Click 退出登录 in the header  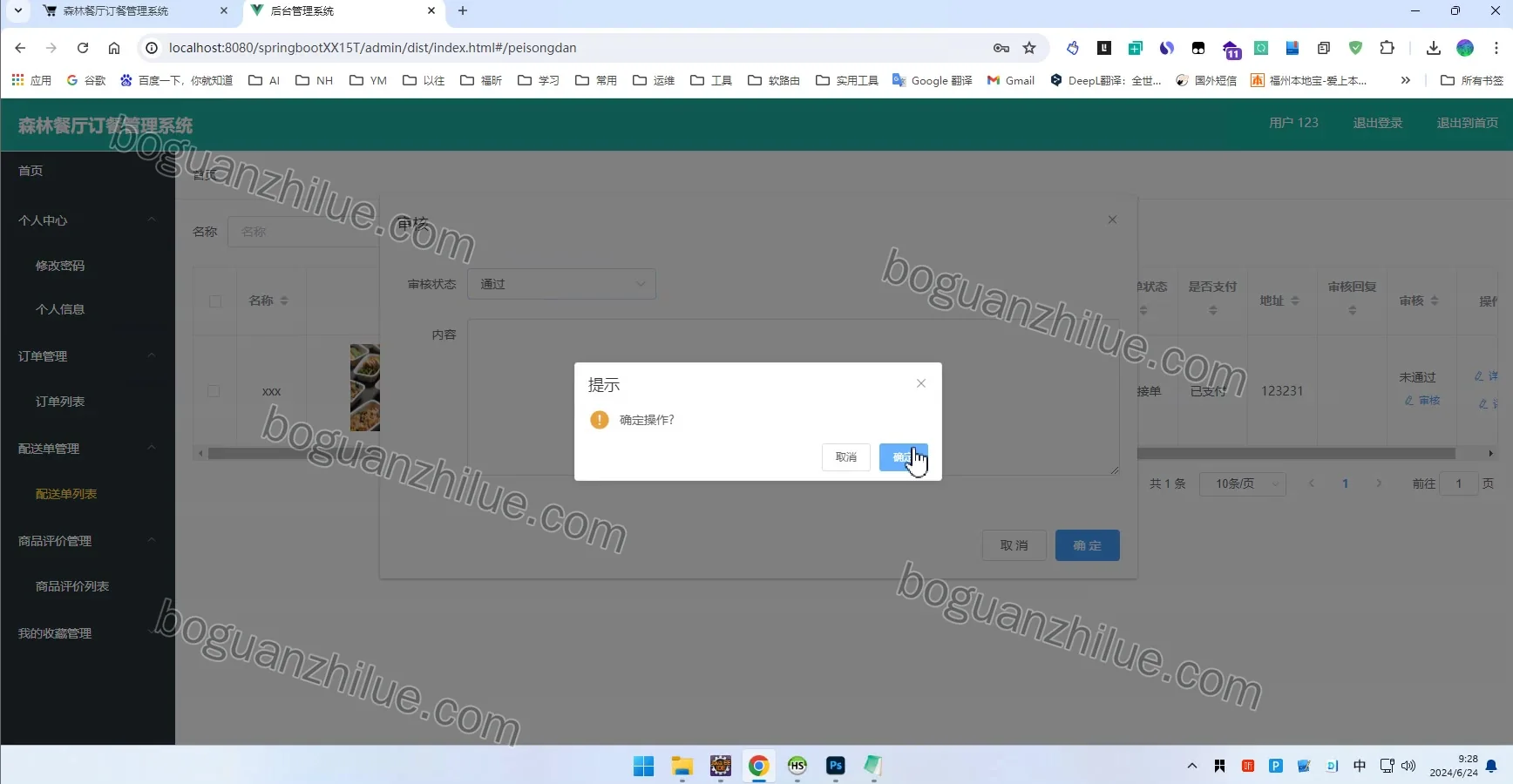coord(1378,123)
